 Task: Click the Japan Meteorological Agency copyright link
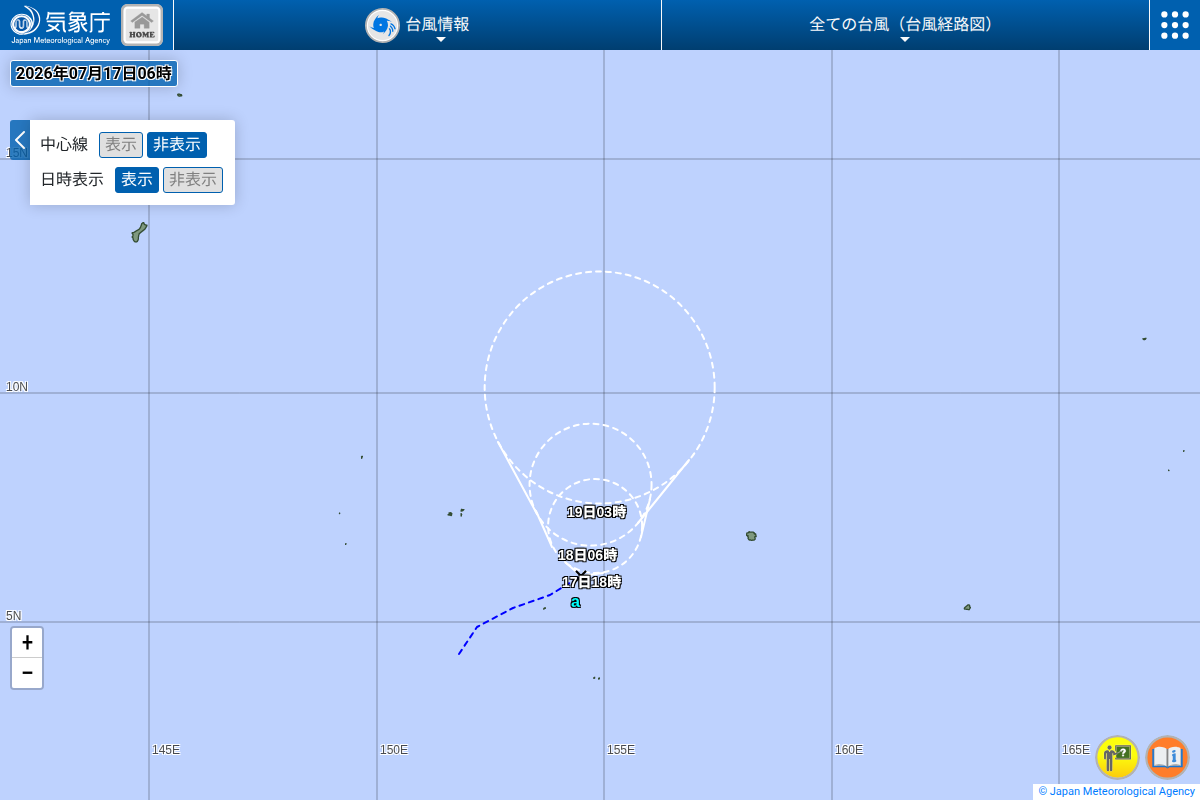tap(1117, 791)
